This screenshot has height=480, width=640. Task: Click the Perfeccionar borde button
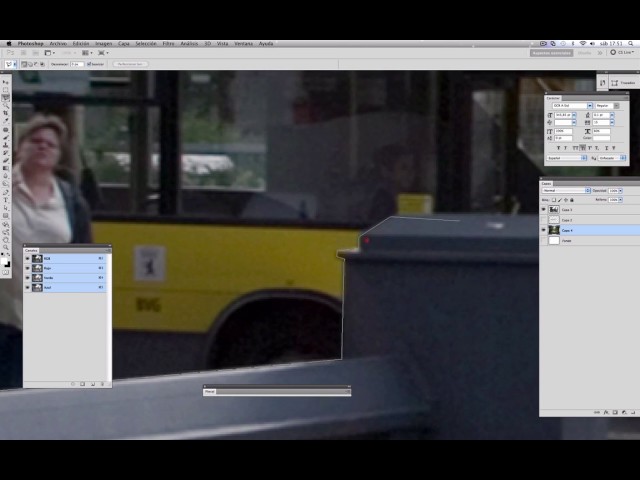pyautogui.click(x=130, y=64)
